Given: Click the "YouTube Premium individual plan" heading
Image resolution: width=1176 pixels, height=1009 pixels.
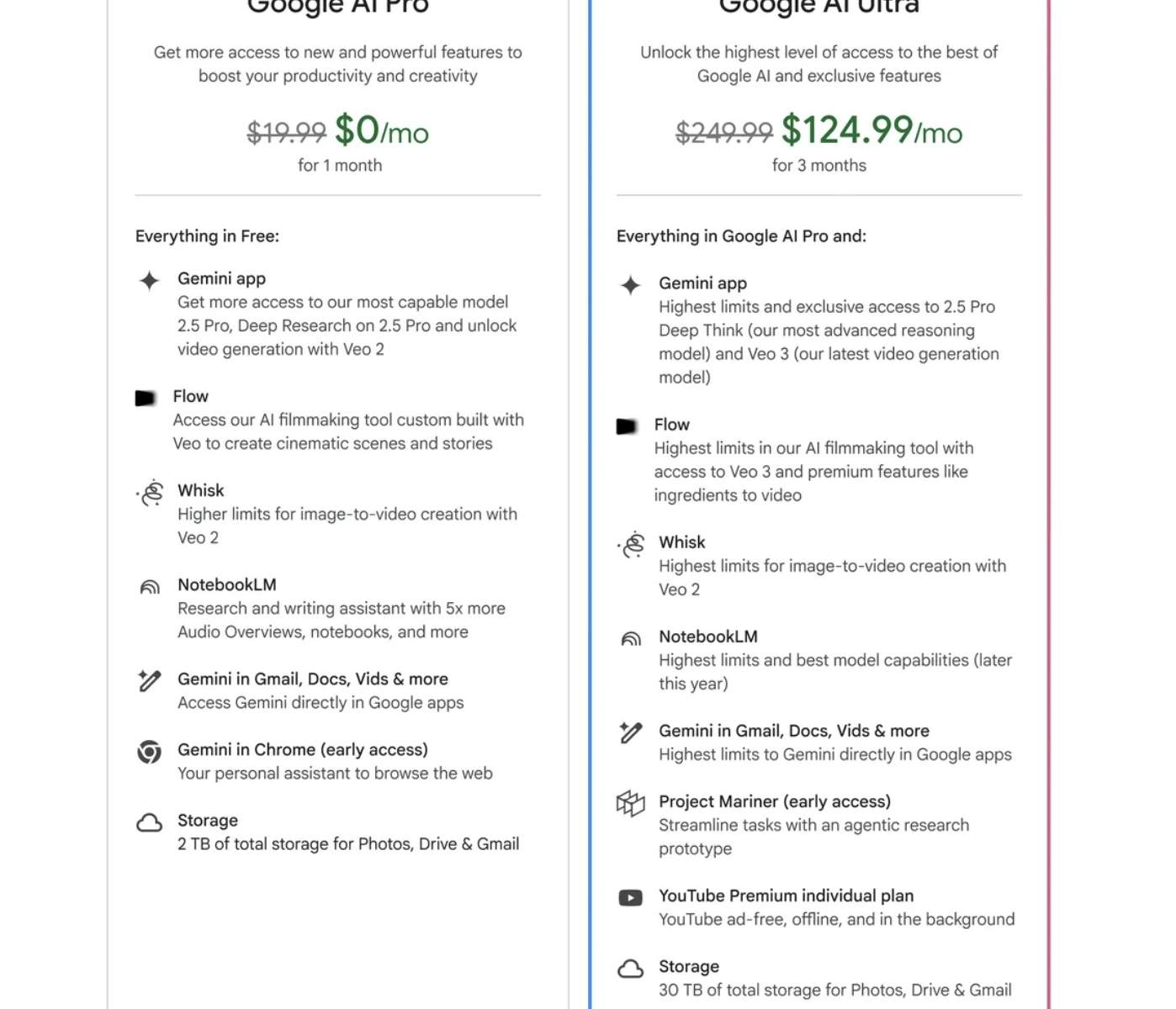Looking at the screenshot, I should tap(786, 895).
